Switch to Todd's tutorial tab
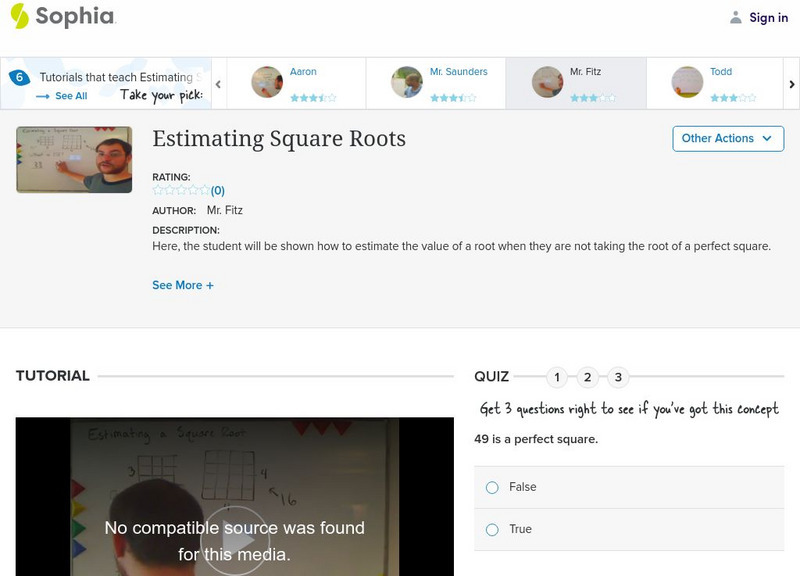 tap(714, 82)
